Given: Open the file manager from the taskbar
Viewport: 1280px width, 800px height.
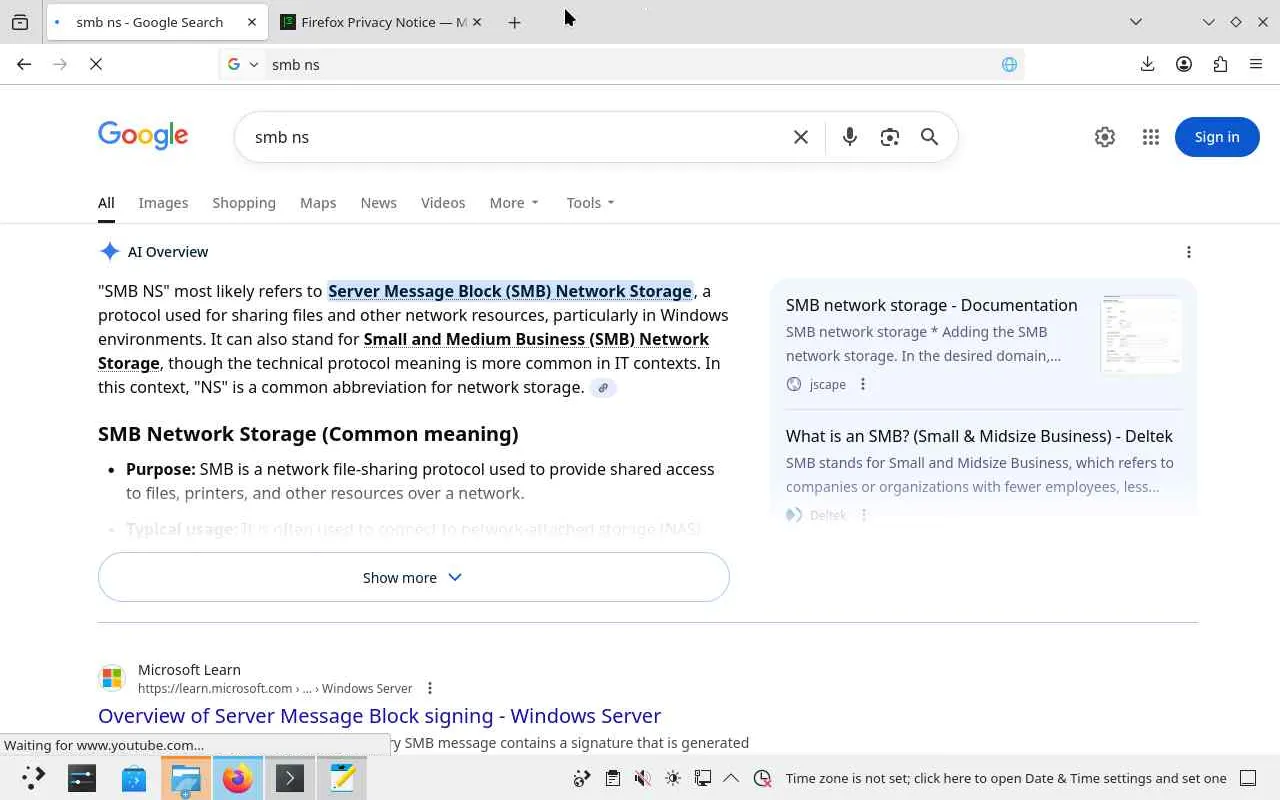Looking at the screenshot, I should (186, 778).
